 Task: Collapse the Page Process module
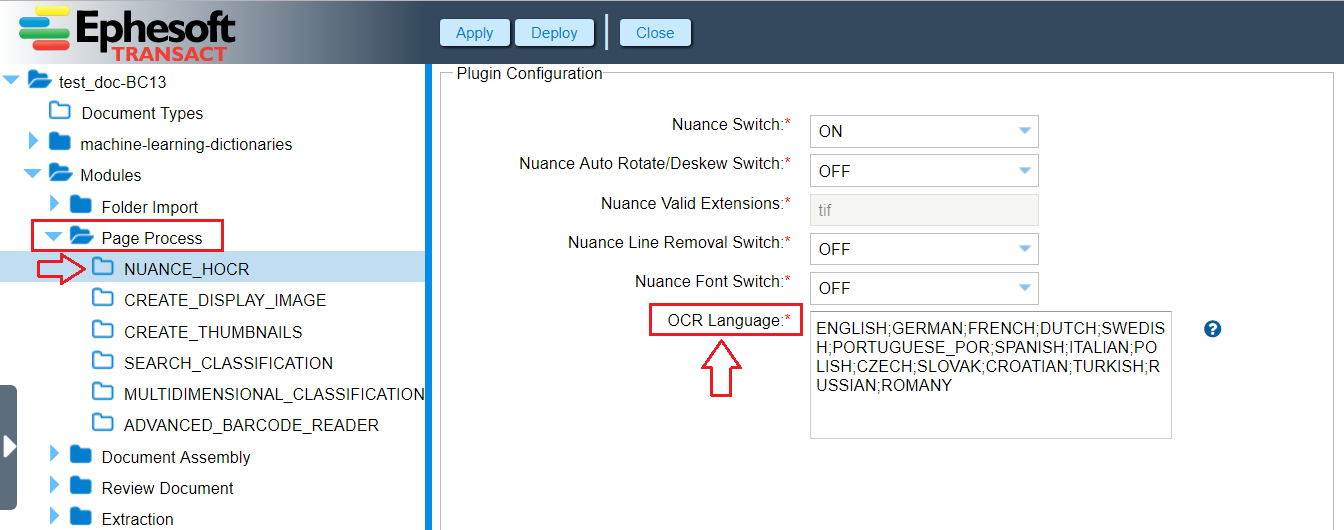pos(54,237)
